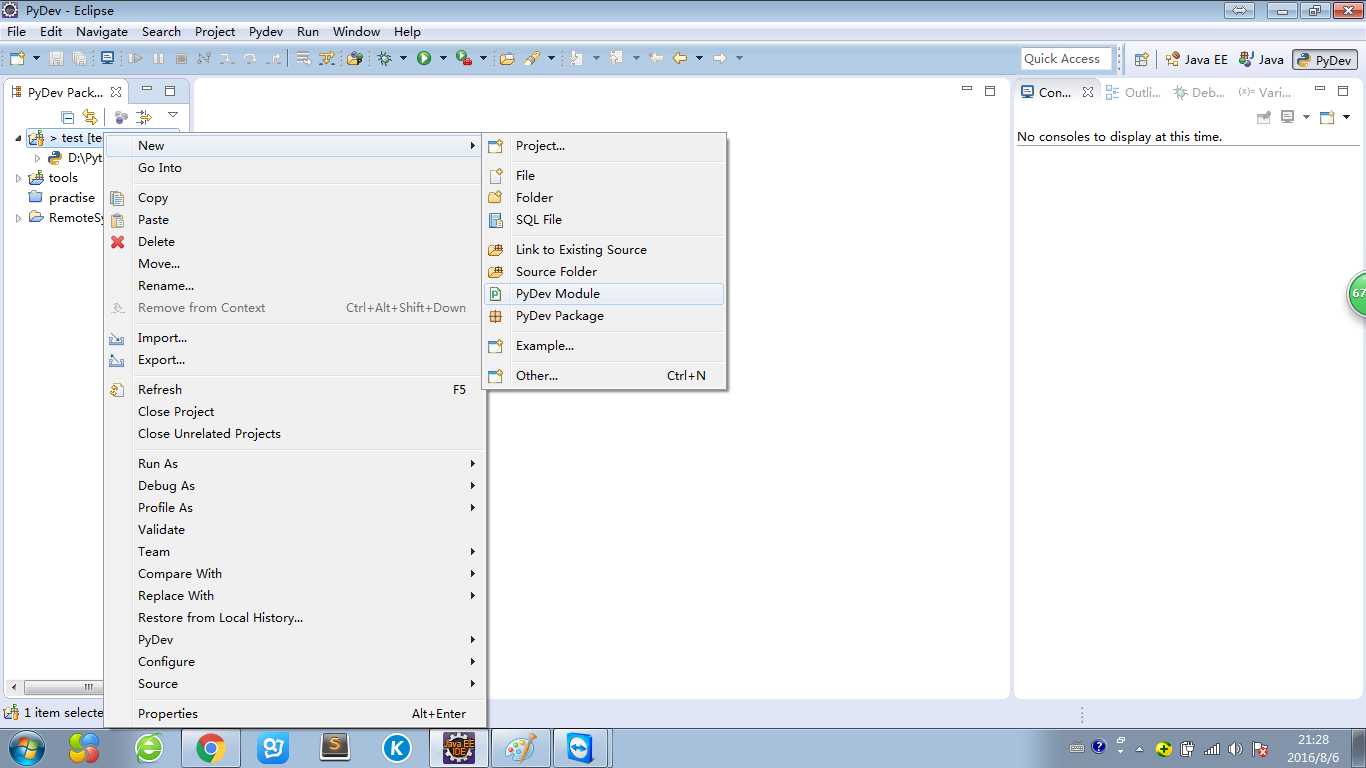The image size is (1366, 768).
Task: Click the Package Explorer horizontal scrollbar
Action: point(62,687)
